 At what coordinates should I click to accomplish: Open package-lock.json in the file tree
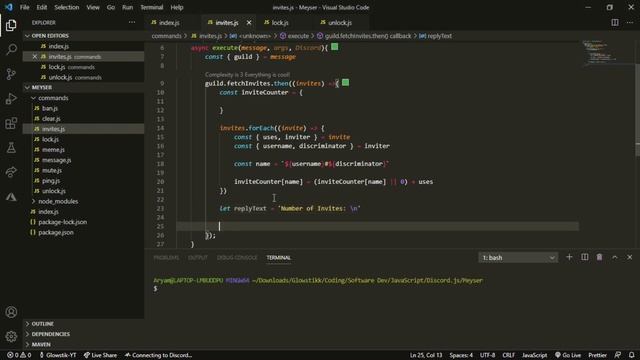click(83, 222)
